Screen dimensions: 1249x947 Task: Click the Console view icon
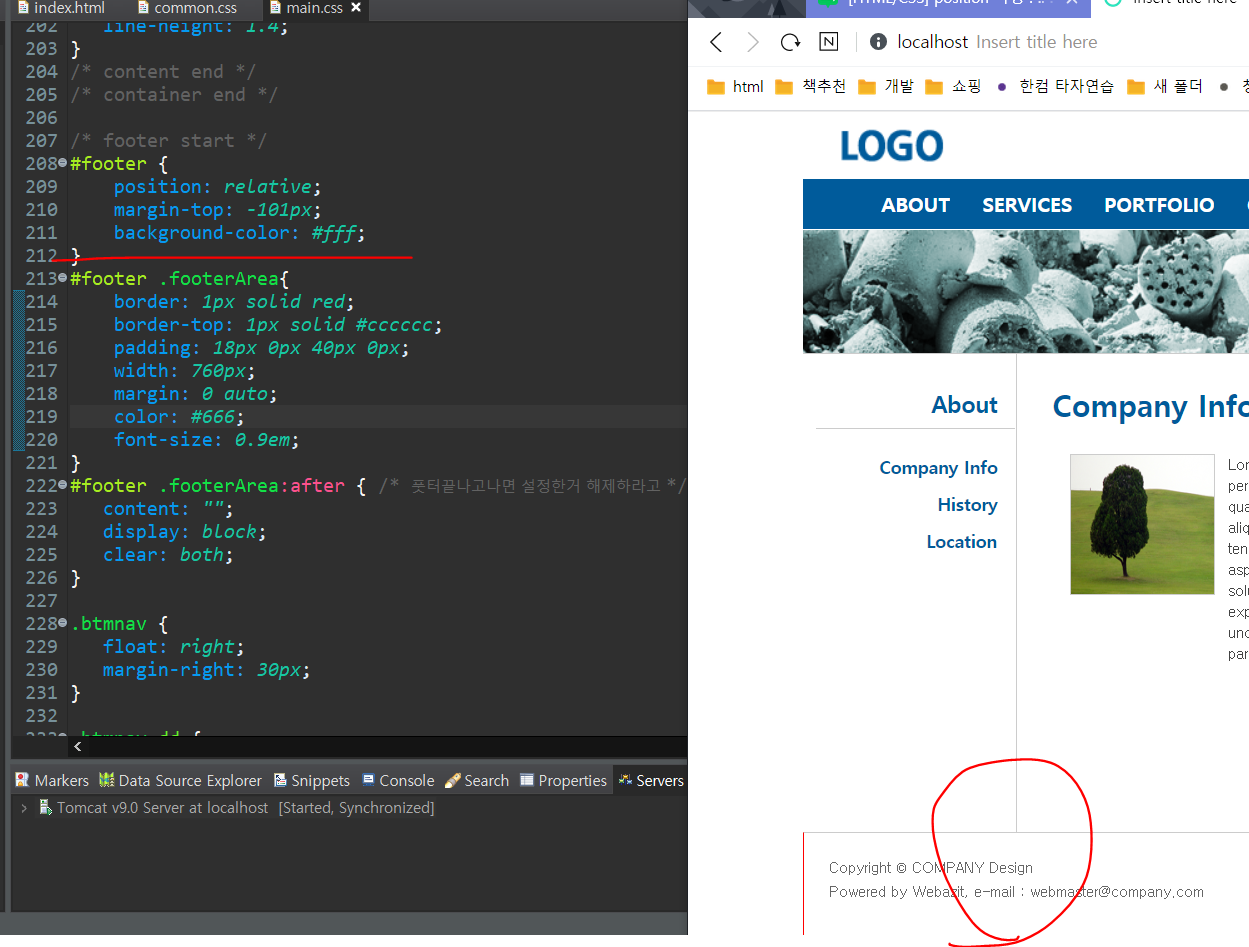coord(368,780)
